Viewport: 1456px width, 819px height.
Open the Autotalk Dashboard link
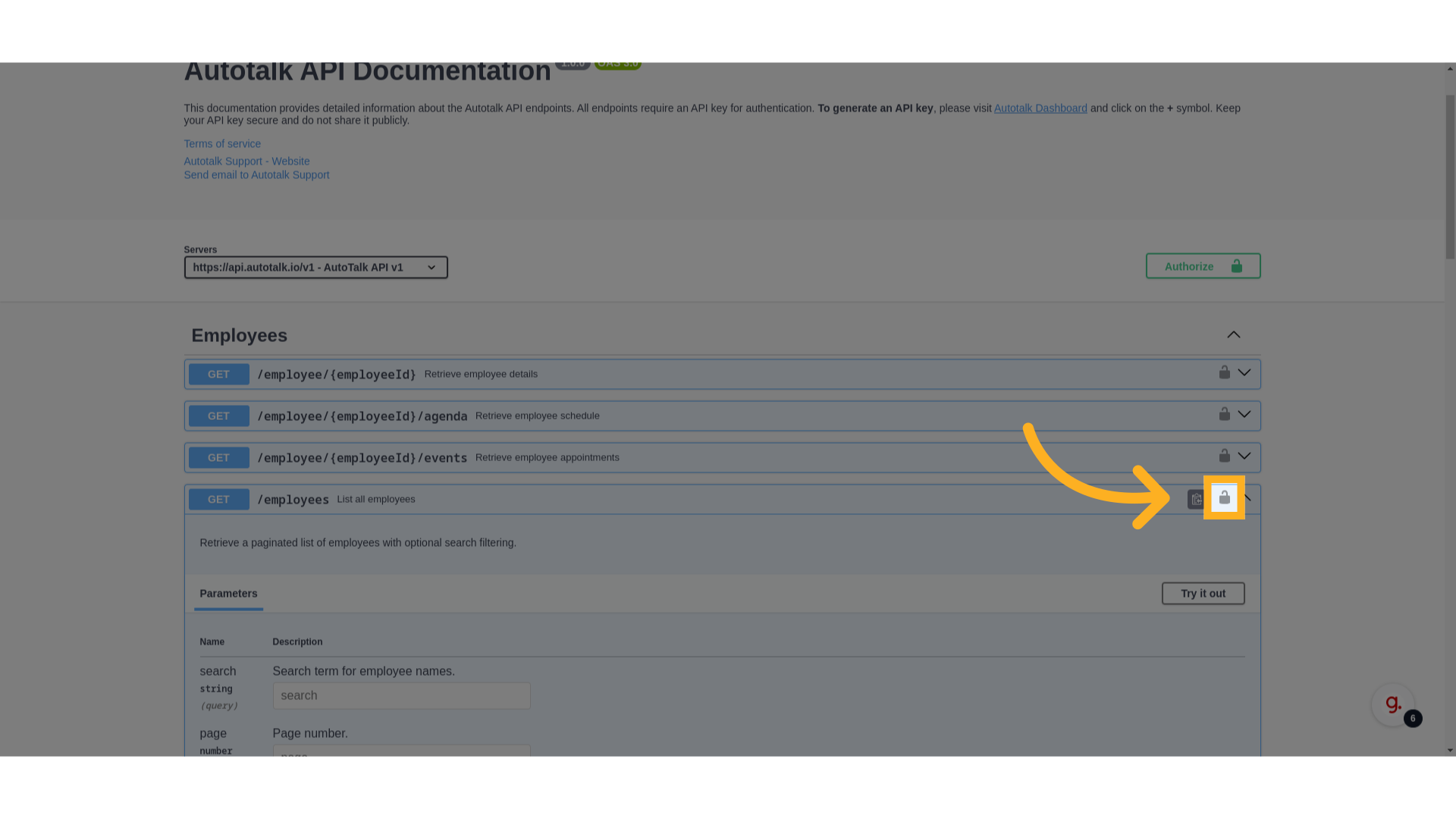pos(1040,108)
